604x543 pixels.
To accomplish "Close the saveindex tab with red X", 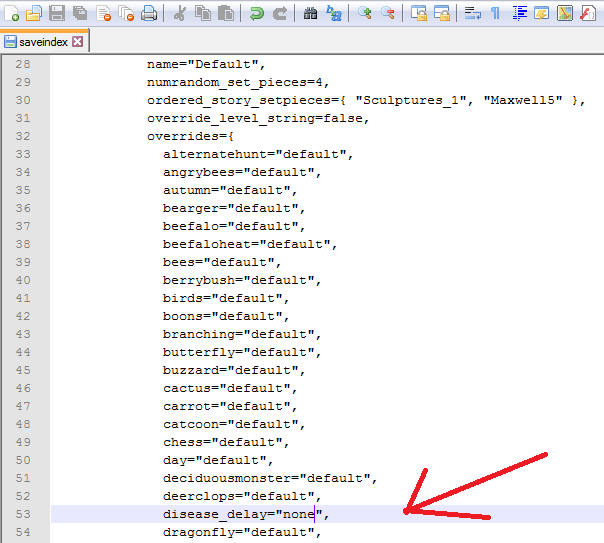I will 78,41.
